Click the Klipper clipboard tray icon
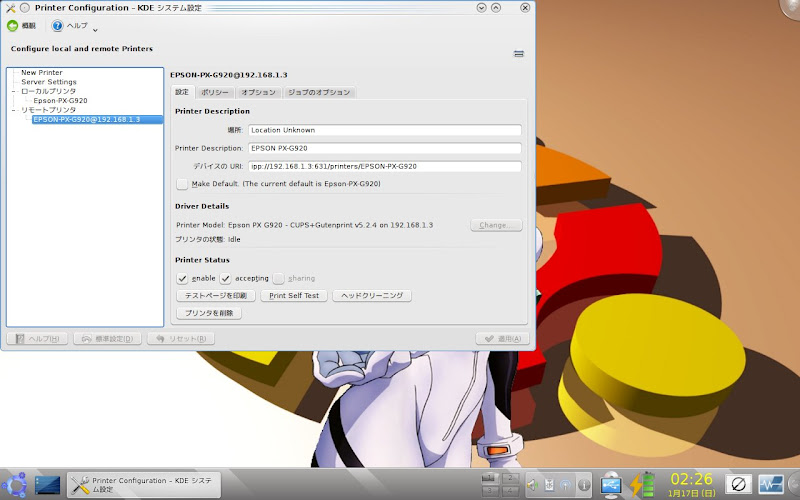The image size is (800, 500). [549, 485]
